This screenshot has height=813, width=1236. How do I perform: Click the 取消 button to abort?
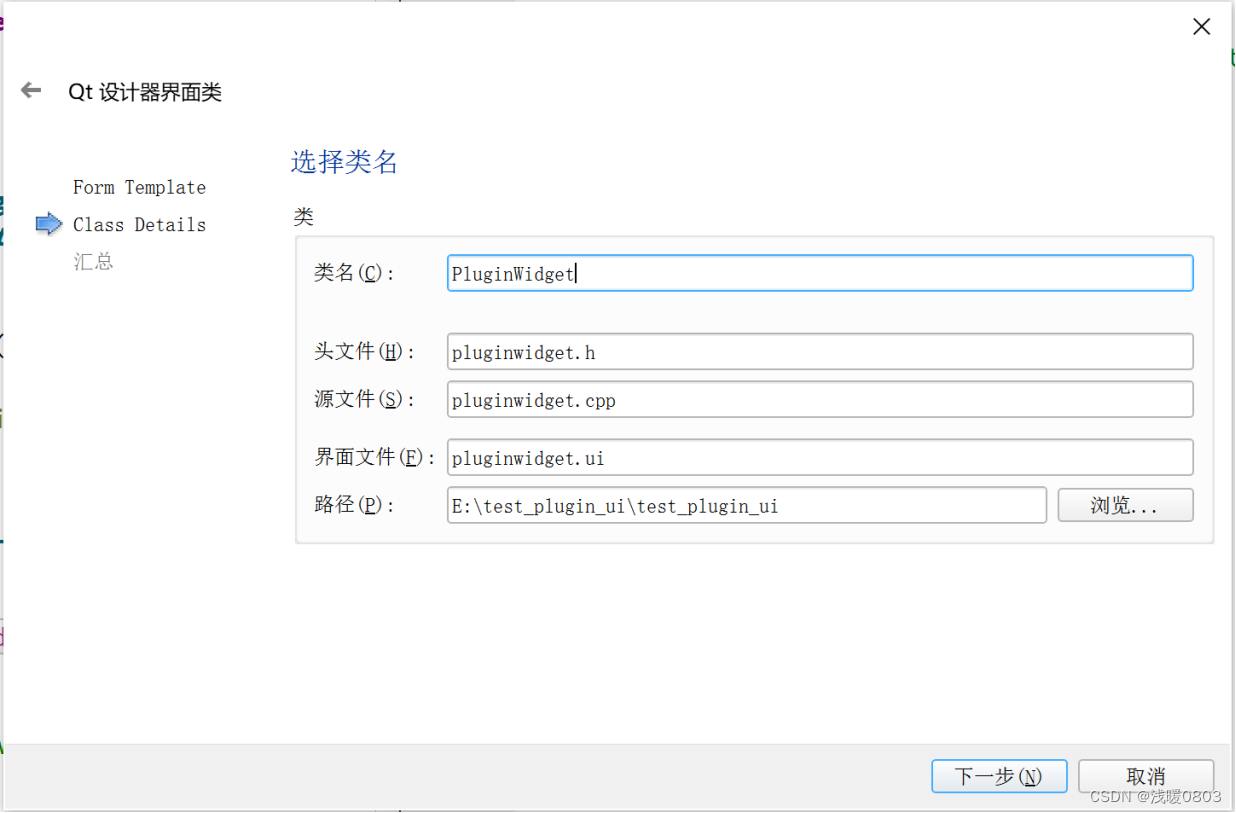tap(1145, 775)
